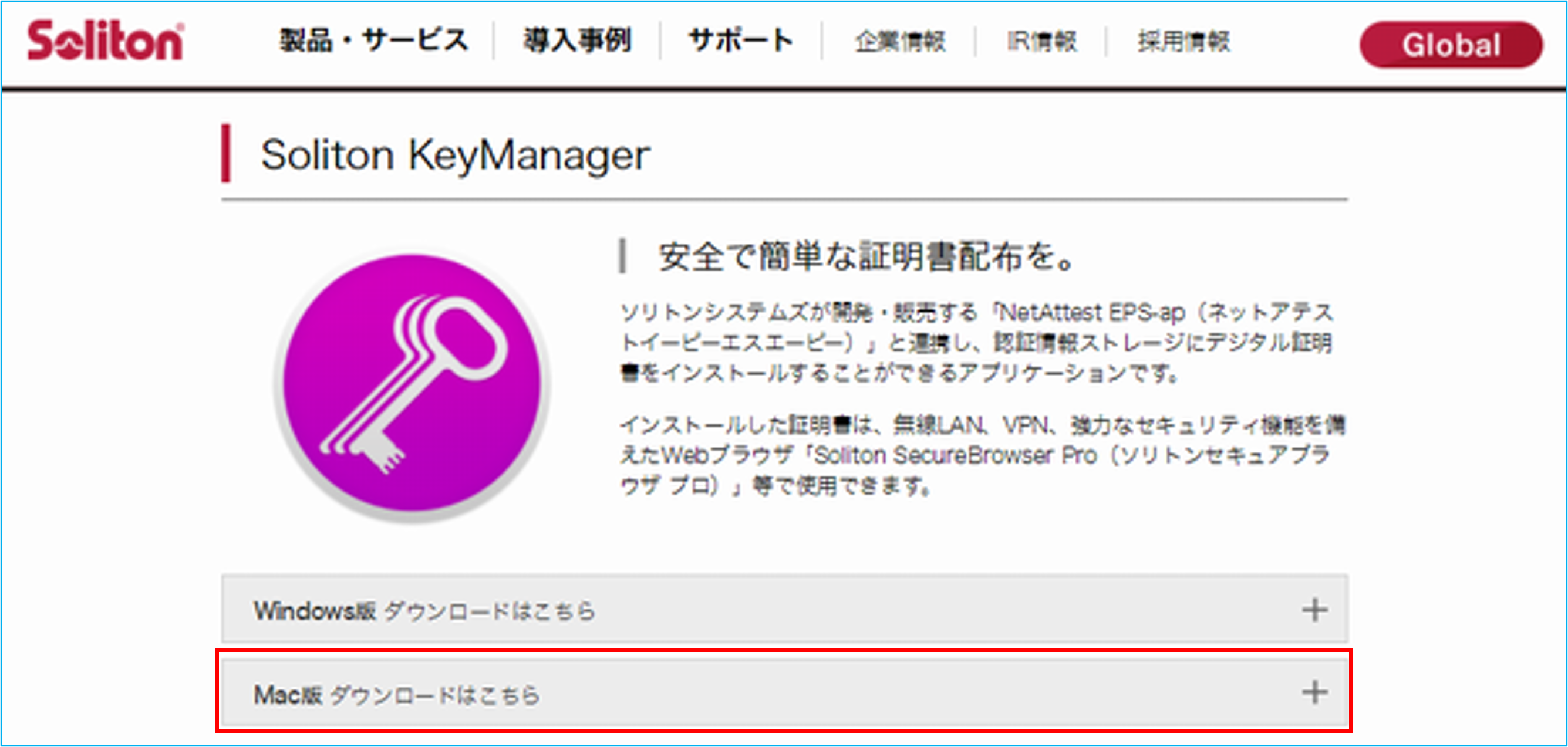Open the 製品・サービス menu
The height and width of the screenshot is (747, 1568).
coord(374,40)
